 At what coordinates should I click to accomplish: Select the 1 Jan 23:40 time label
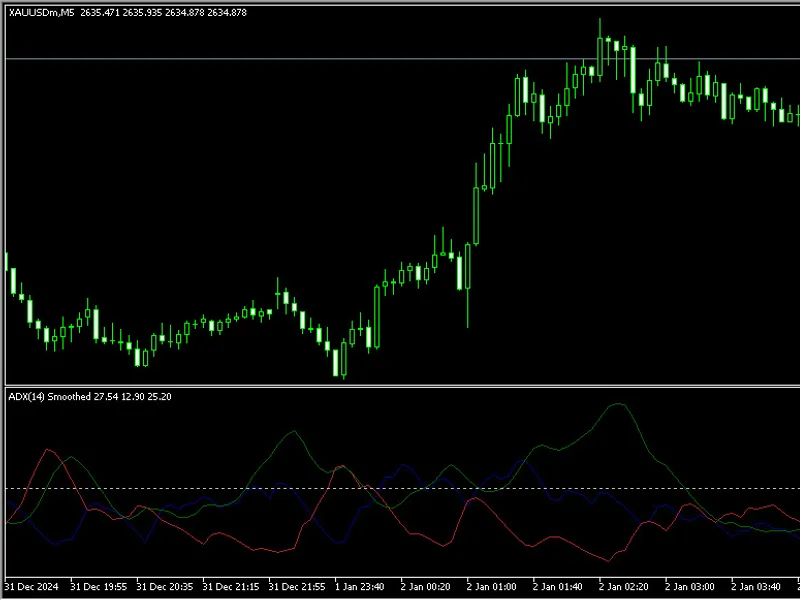click(360, 587)
